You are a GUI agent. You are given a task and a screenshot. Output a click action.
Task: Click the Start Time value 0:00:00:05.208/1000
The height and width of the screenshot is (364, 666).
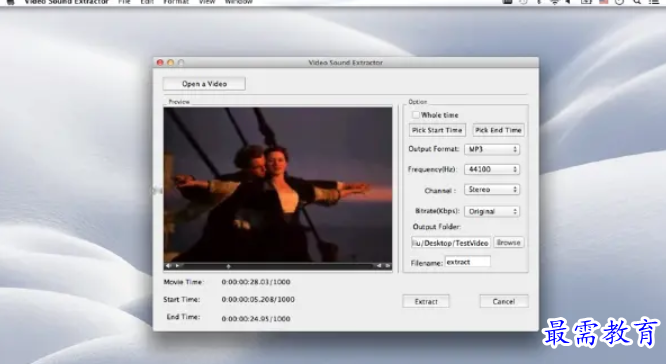(x=258, y=299)
